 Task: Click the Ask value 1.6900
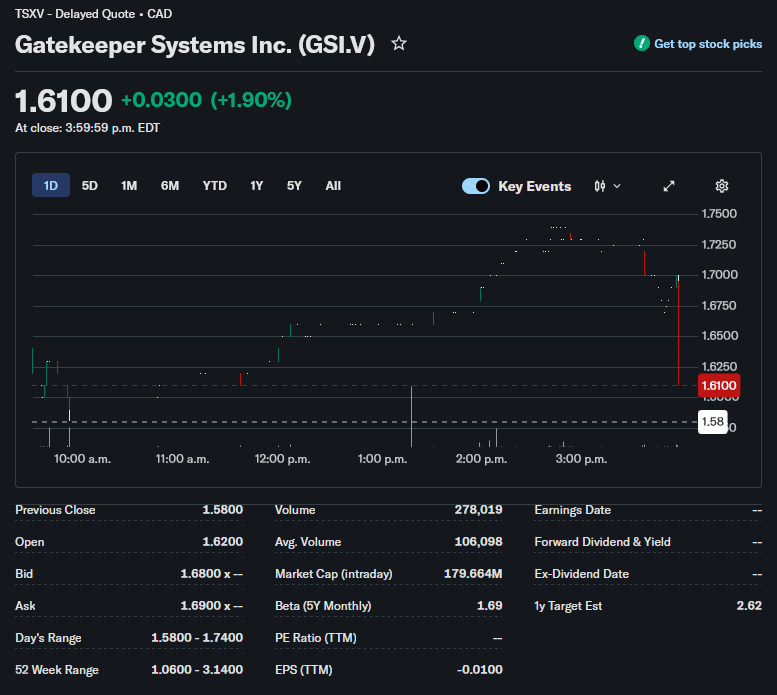[212, 606]
